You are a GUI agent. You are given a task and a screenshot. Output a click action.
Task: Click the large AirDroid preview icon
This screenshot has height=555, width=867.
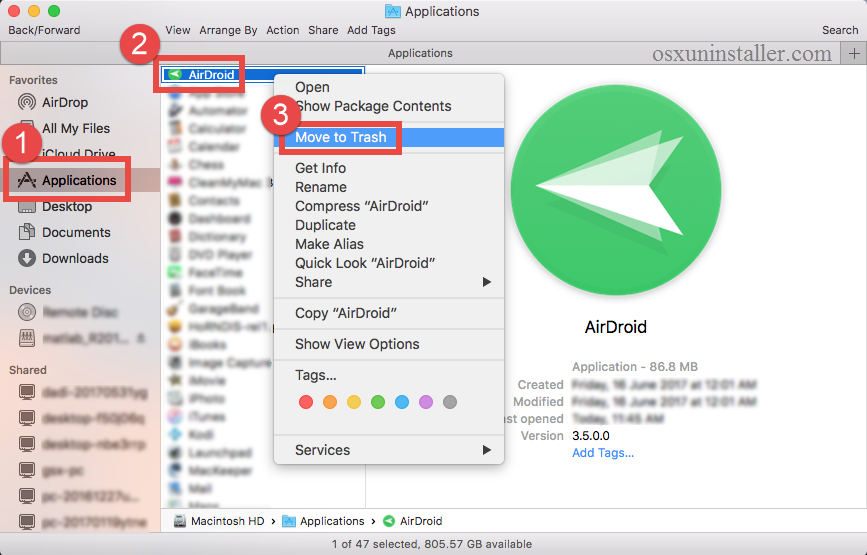coord(615,190)
